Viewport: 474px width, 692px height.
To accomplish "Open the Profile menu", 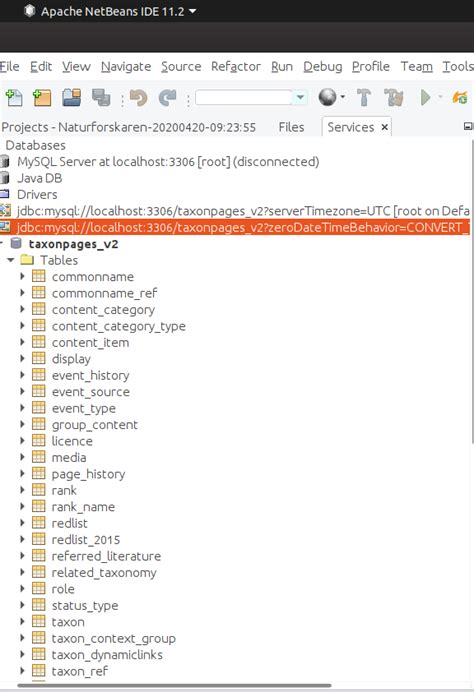I will coord(371,67).
